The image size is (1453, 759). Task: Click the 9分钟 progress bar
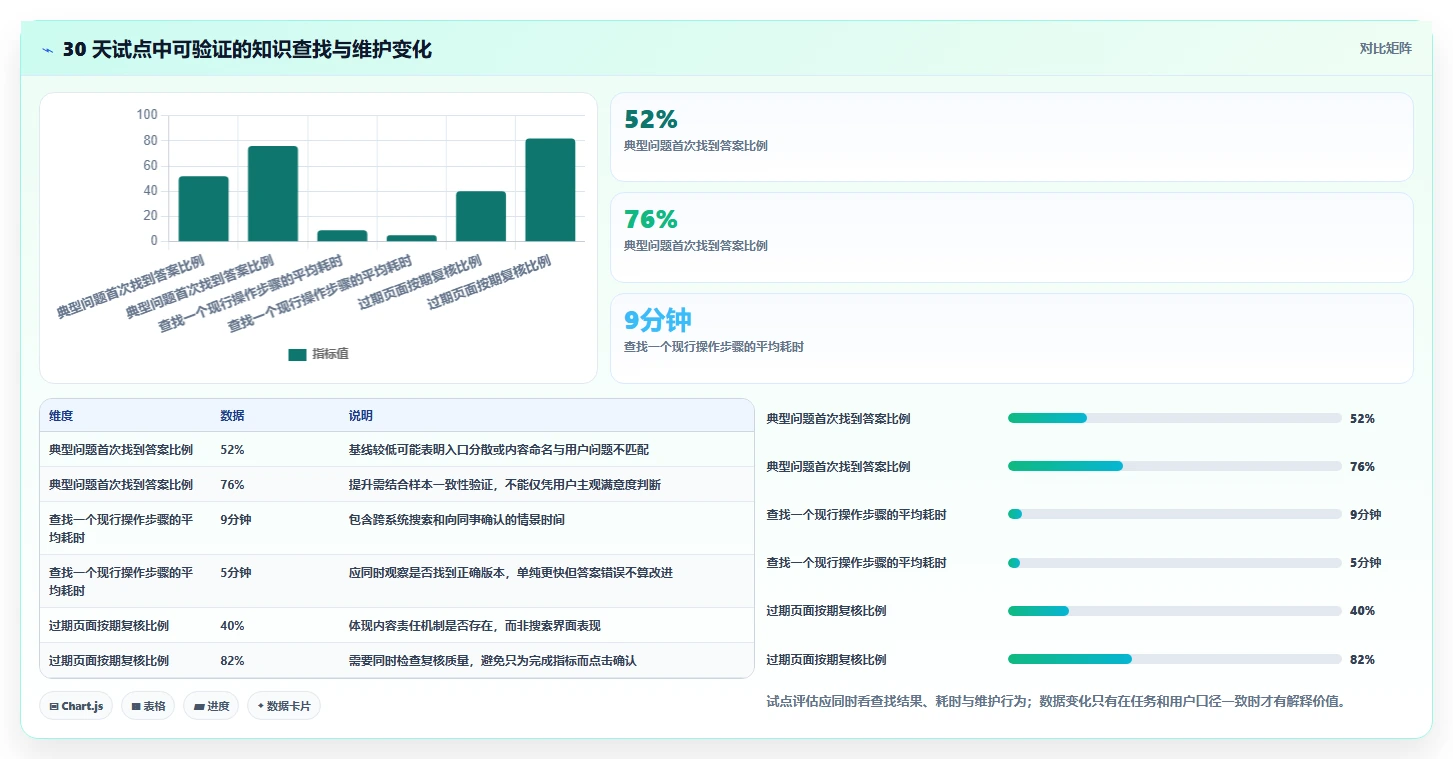[1175, 514]
